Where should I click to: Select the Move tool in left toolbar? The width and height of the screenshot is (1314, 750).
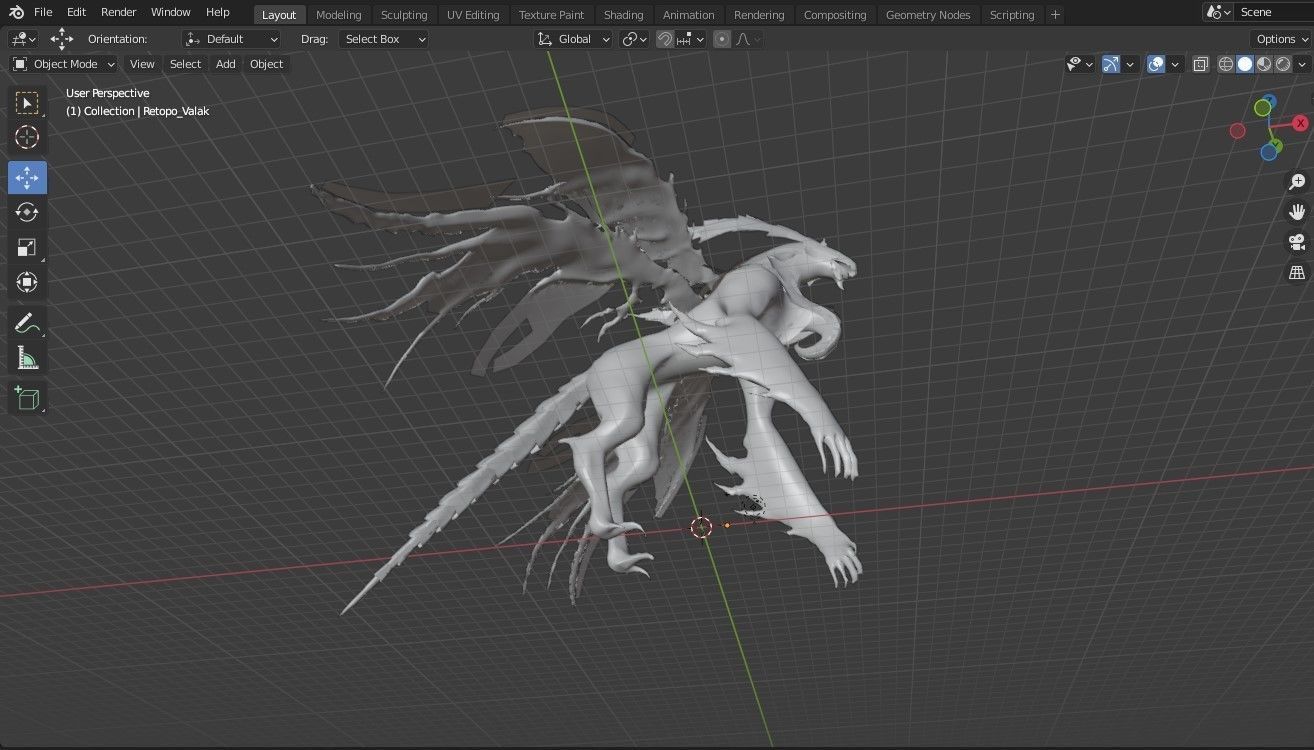[27, 178]
